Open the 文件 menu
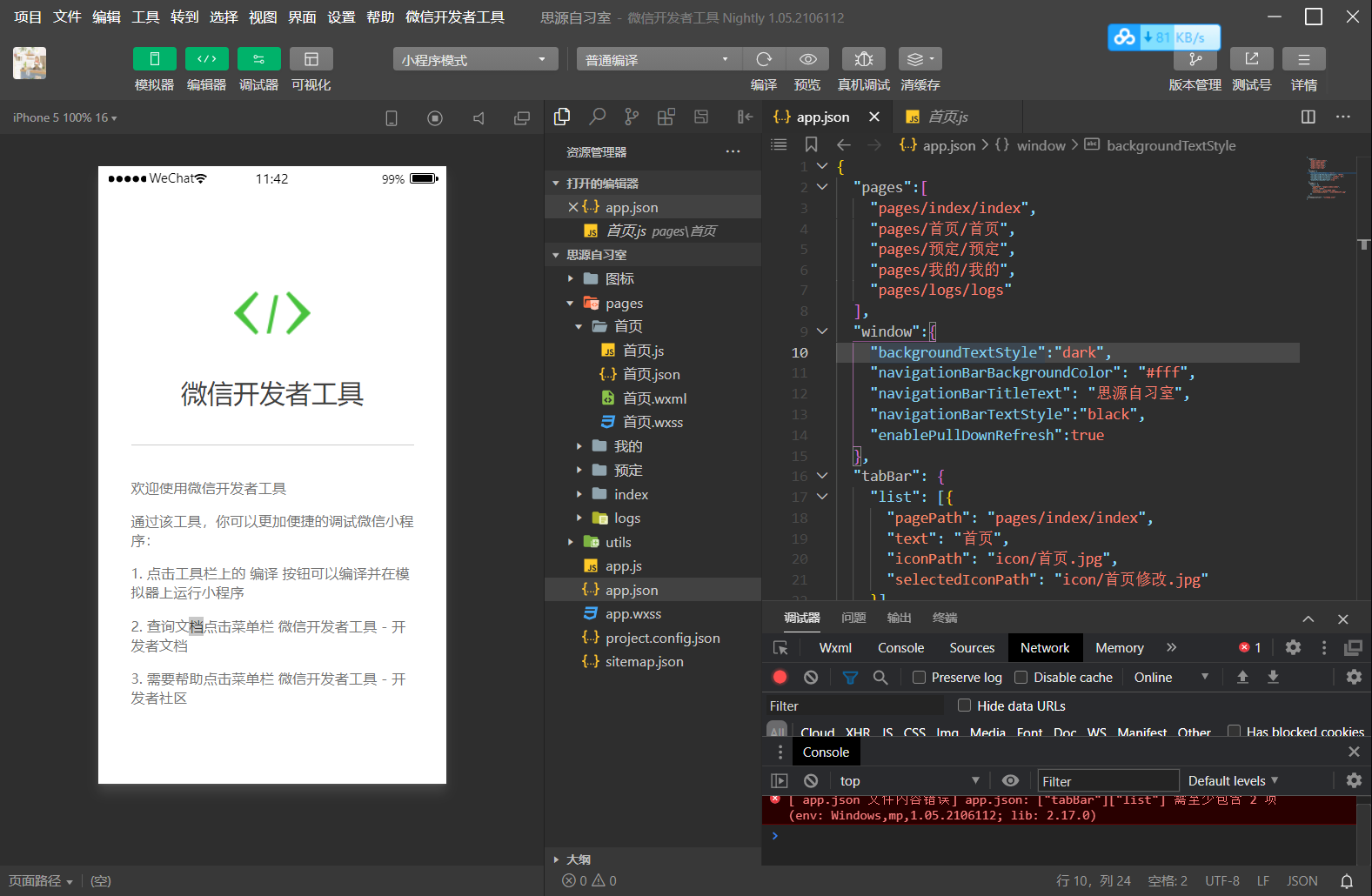The height and width of the screenshot is (896, 1372). [x=67, y=17]
